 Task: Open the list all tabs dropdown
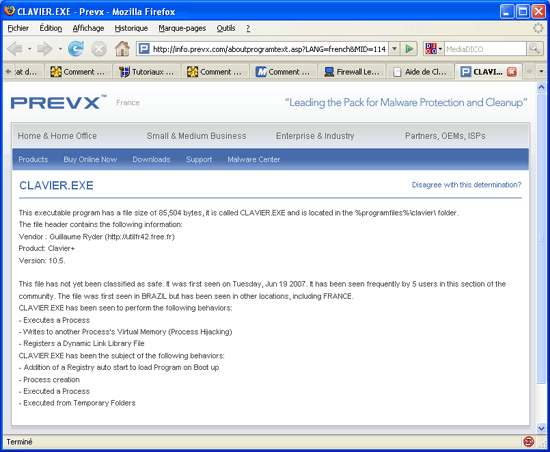(x=541, y=72)
